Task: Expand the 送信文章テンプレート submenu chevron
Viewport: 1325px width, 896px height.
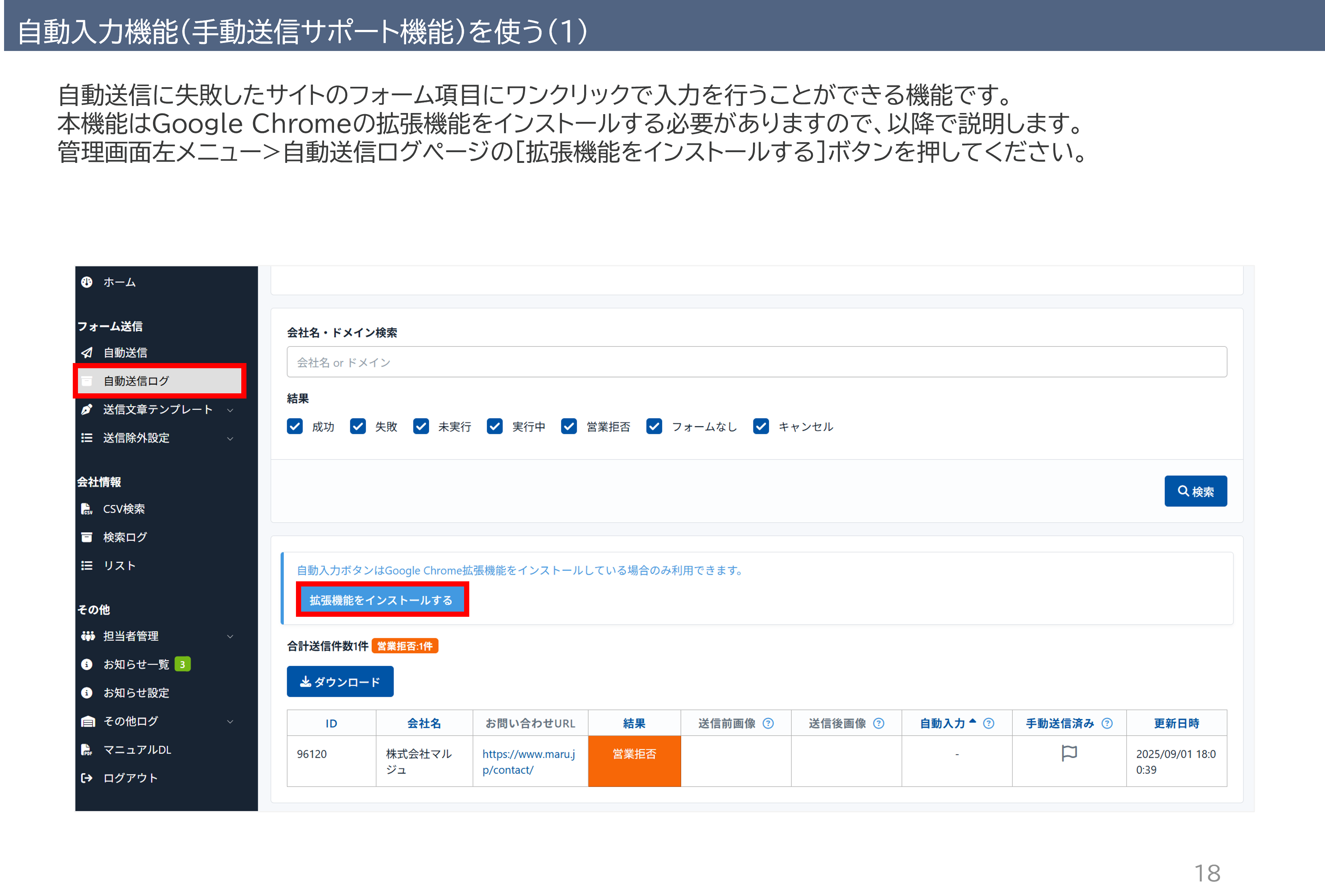Action: pos(230,410)
